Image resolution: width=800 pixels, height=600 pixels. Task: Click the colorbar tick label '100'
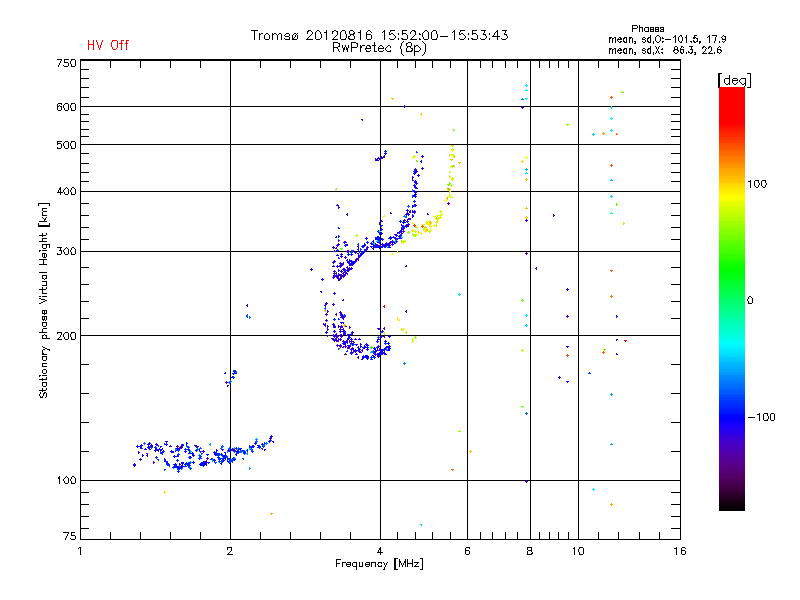click(757, 184)
